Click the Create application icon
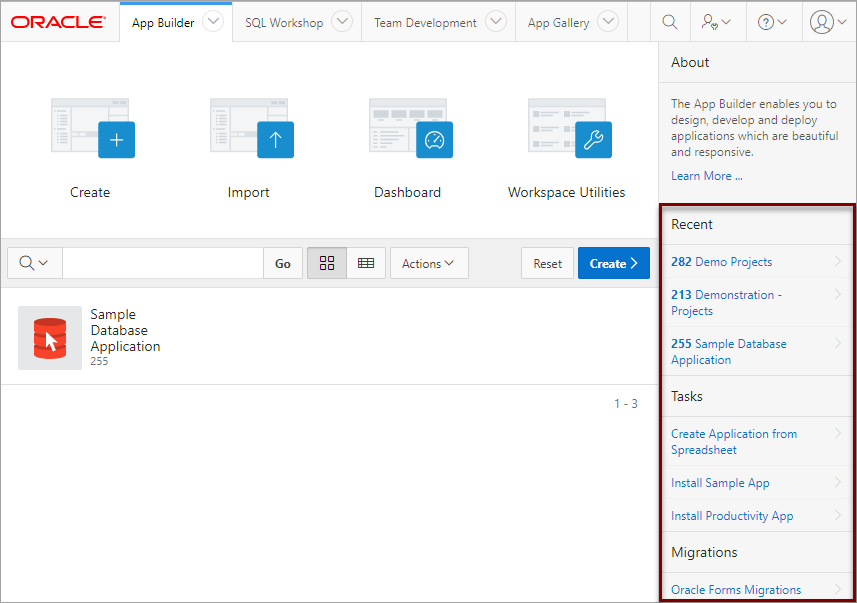The width and height of the screenshot is (857, 603). 93,128
